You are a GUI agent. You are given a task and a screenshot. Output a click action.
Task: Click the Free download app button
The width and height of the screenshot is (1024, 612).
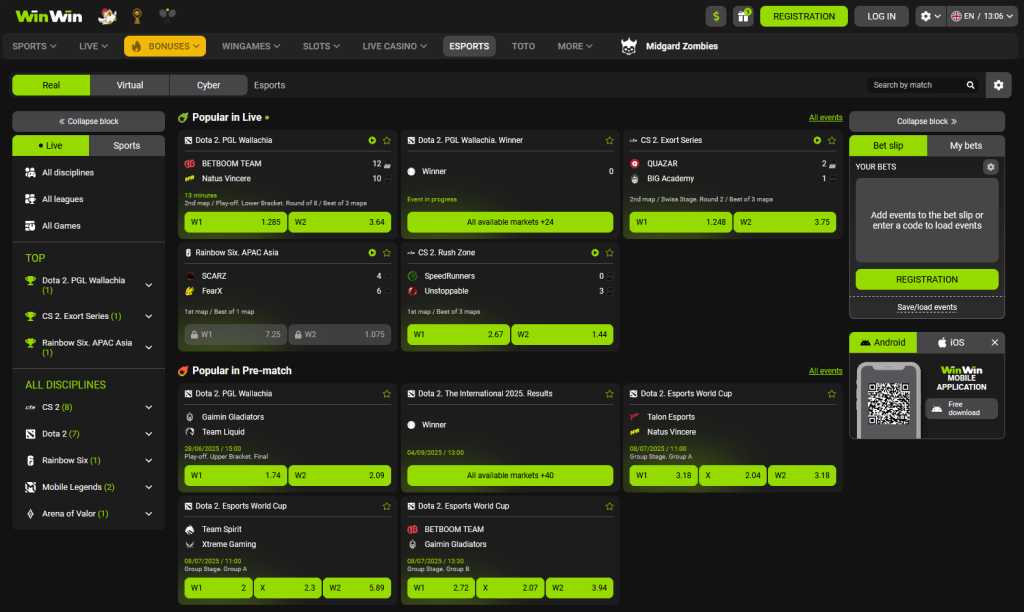tap(961, 408)
